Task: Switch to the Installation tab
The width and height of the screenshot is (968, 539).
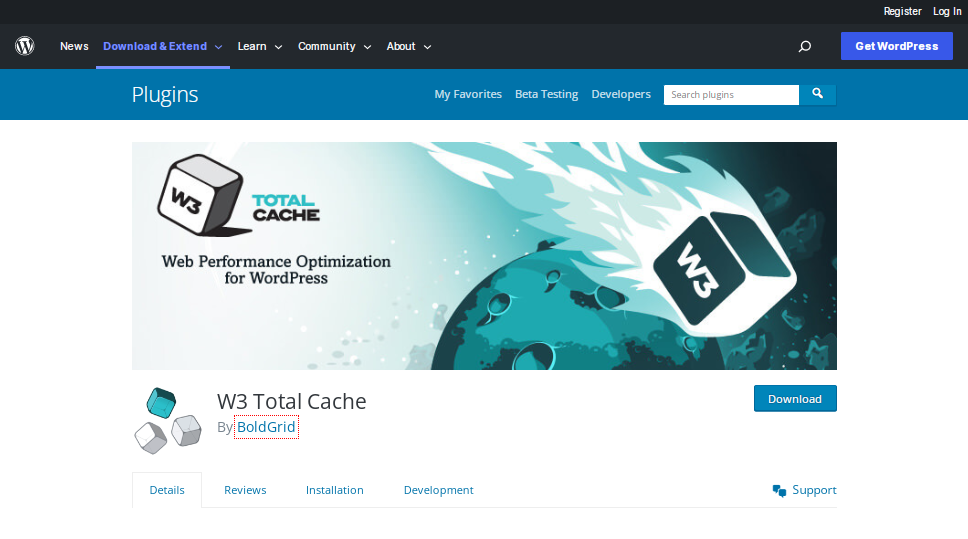Action: [335, 490]
